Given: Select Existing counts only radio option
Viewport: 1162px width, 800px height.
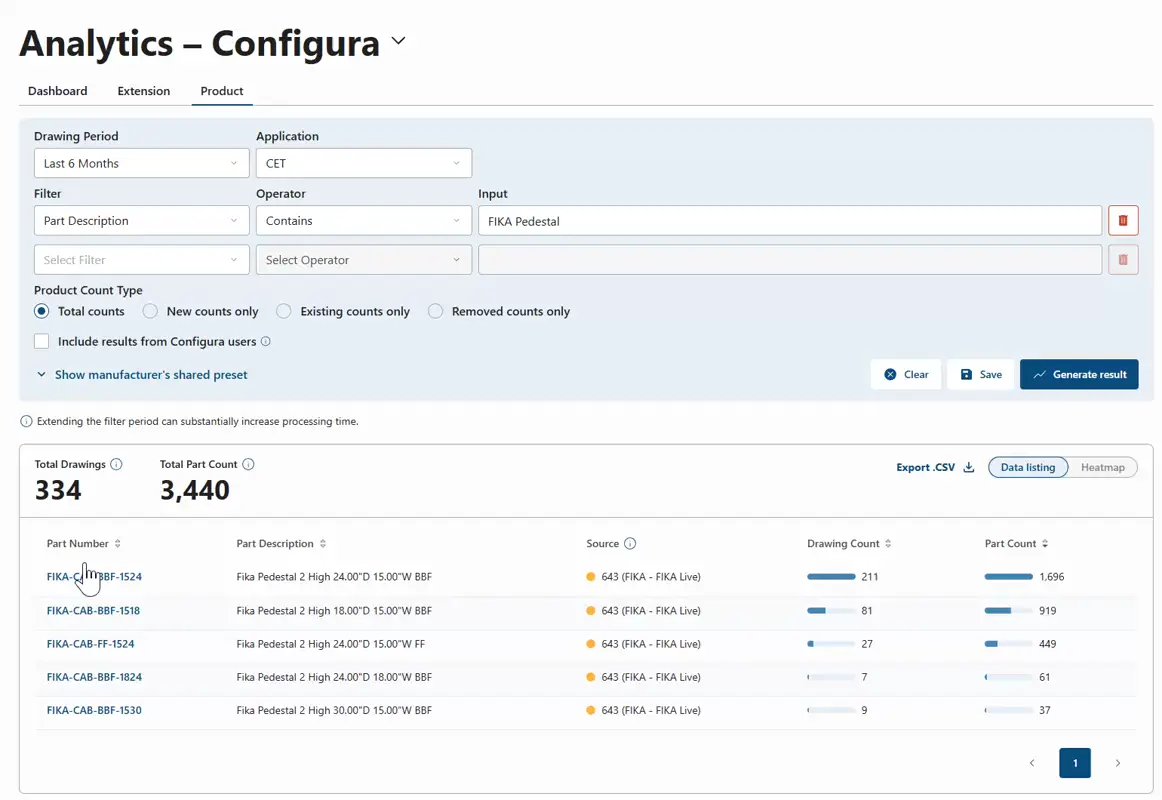Looking at the screenshot, I should click(x=284, y=311).
